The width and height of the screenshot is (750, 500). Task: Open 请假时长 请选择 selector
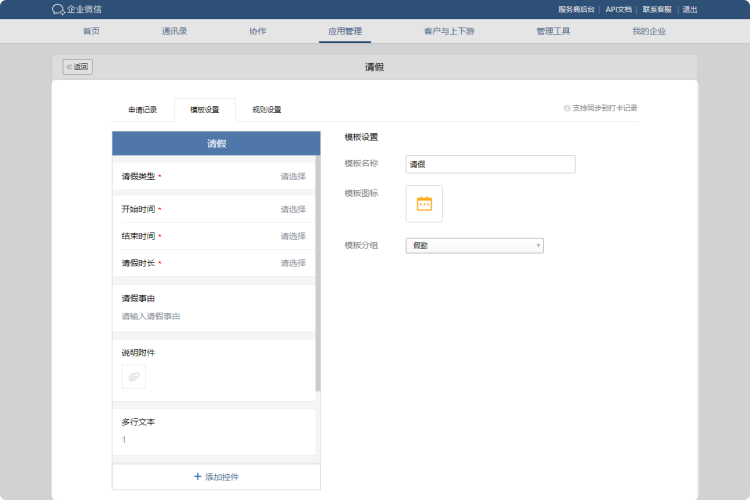click(293, 263)
